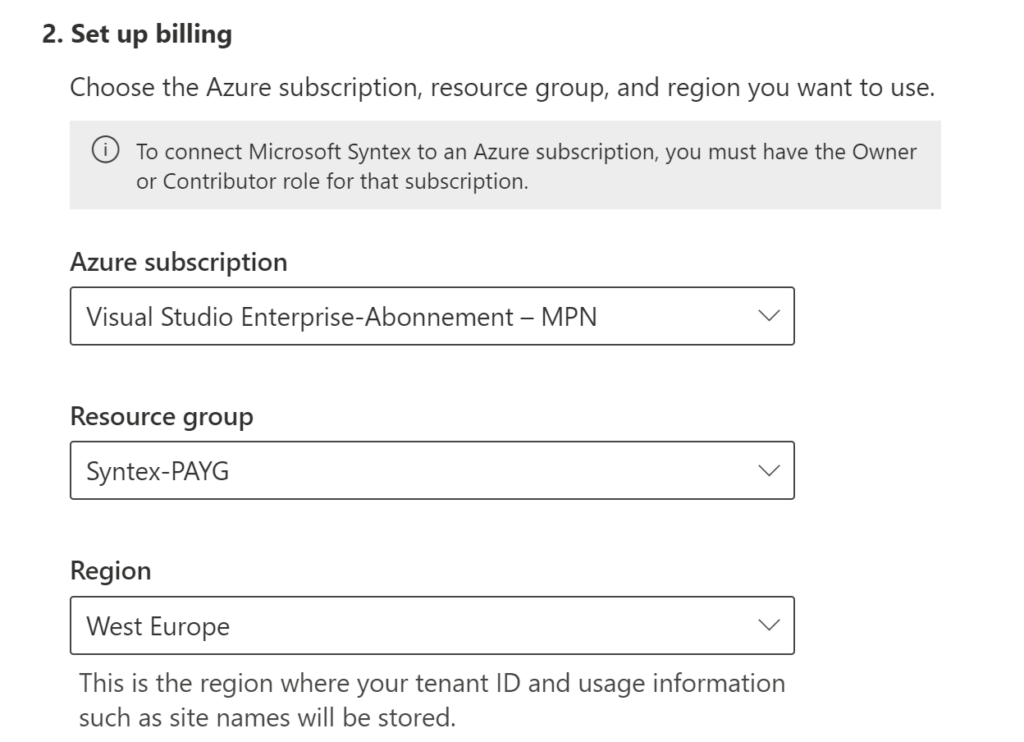This screenshot has height=742, width=1024.
Task: Click the info icon in the gray notice
Action: 105,150
